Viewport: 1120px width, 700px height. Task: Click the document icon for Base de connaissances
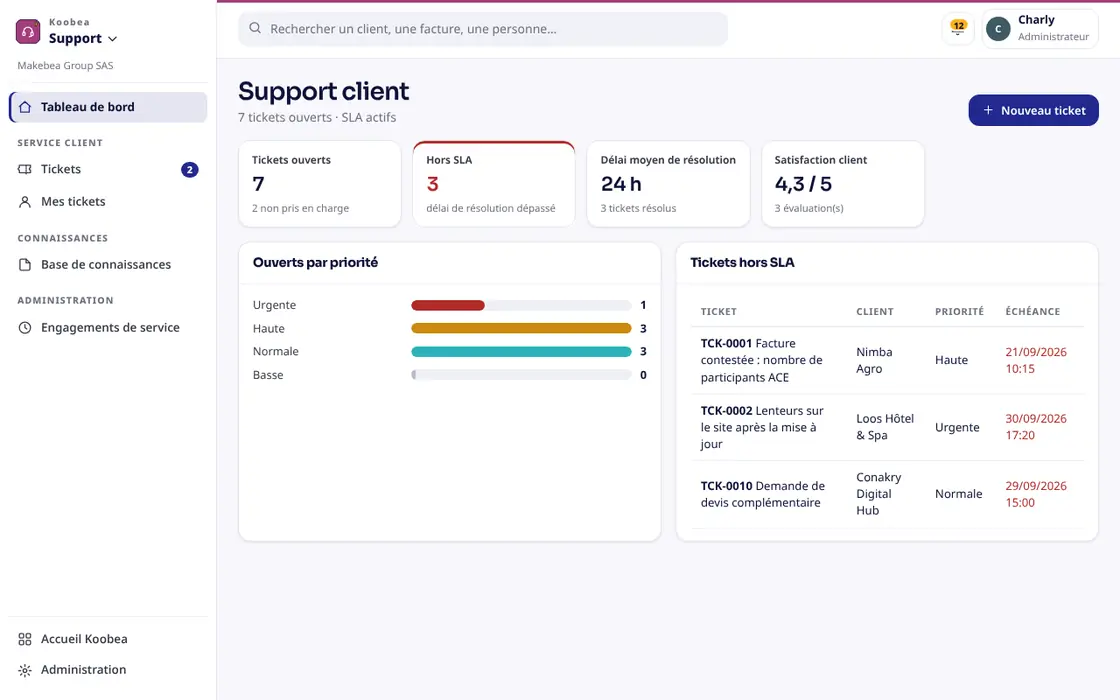[25, 264]
